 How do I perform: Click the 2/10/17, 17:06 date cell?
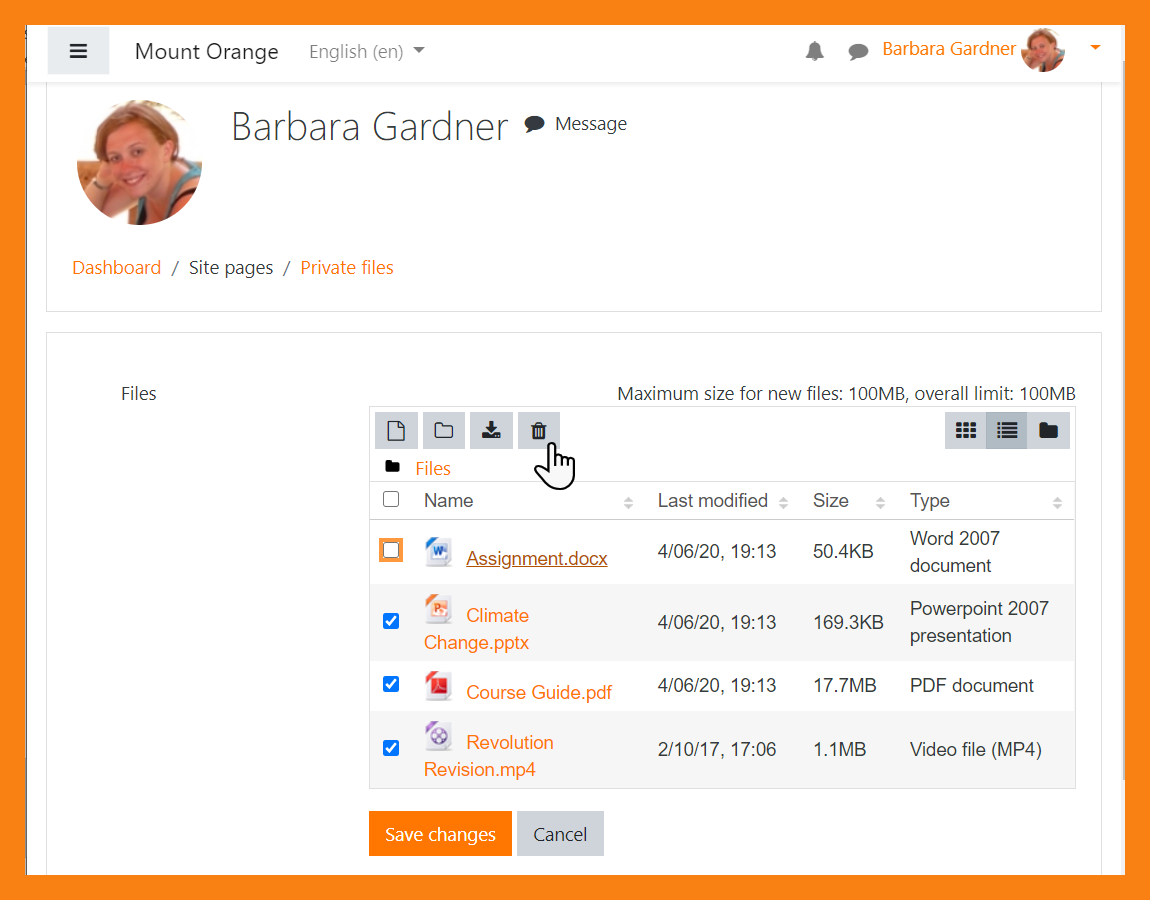[717, 750]
